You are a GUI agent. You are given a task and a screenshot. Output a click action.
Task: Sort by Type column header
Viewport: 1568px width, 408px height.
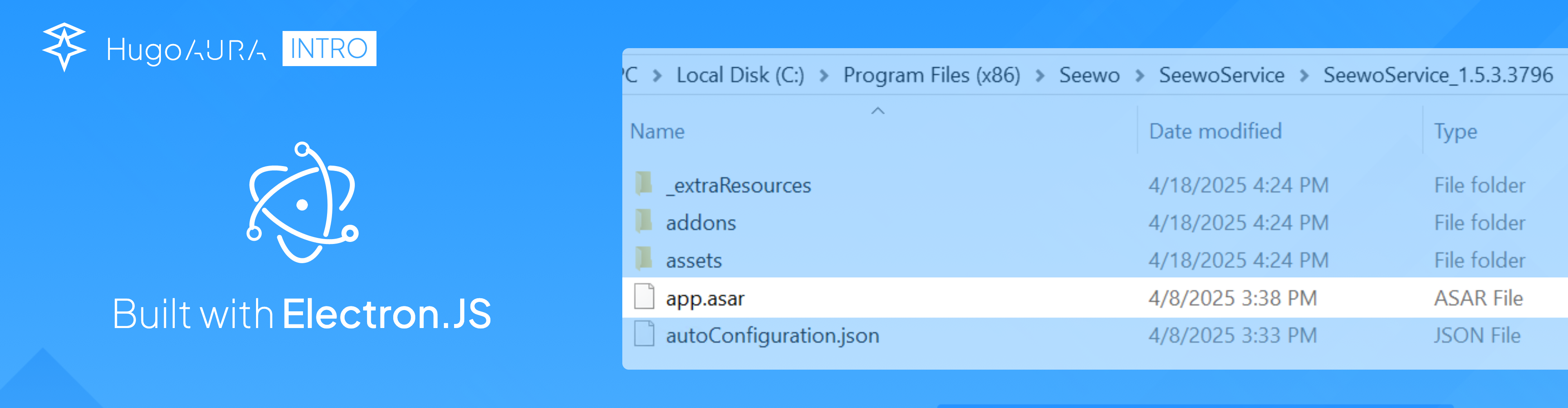1455,131
